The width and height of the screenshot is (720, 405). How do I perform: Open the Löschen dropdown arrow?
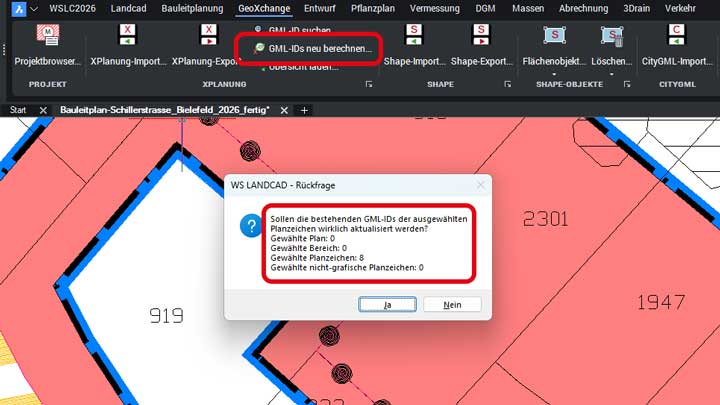(612, 73)
